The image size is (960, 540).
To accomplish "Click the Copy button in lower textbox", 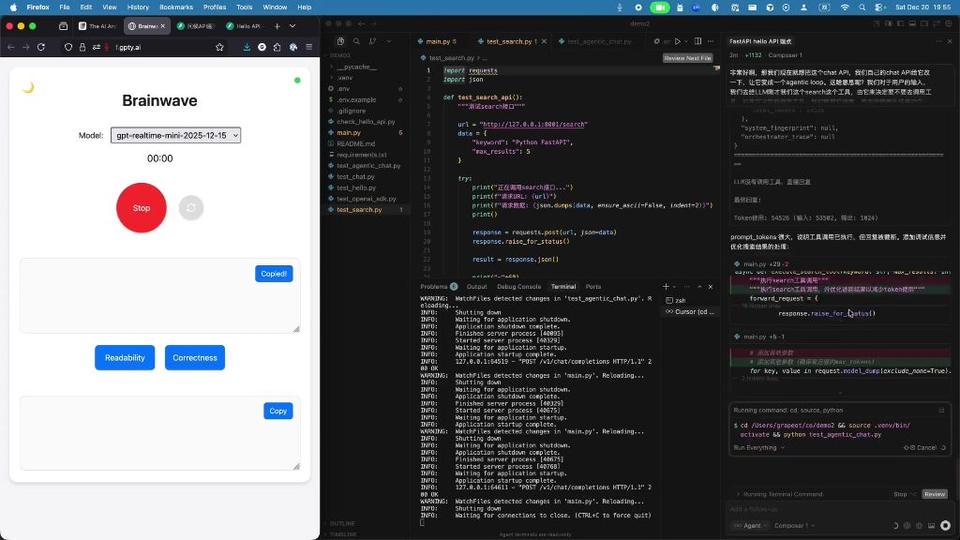I will click(x=278, y=411).
